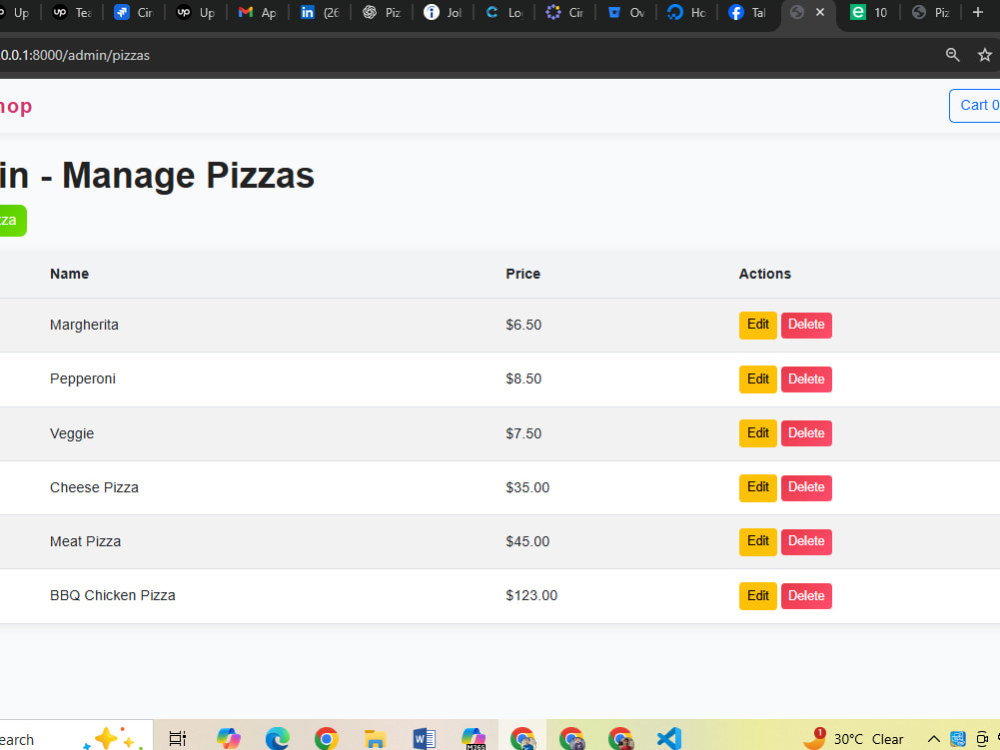Click the Price column header

click(x=523, y=274)
